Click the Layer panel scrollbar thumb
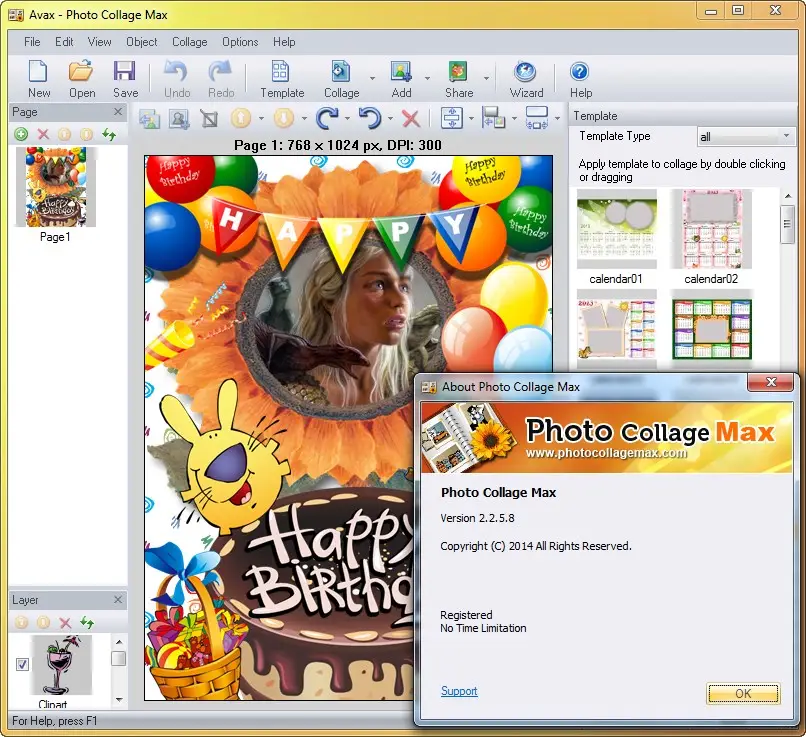Viewport: 806px width, 737px height. [119, 658]
